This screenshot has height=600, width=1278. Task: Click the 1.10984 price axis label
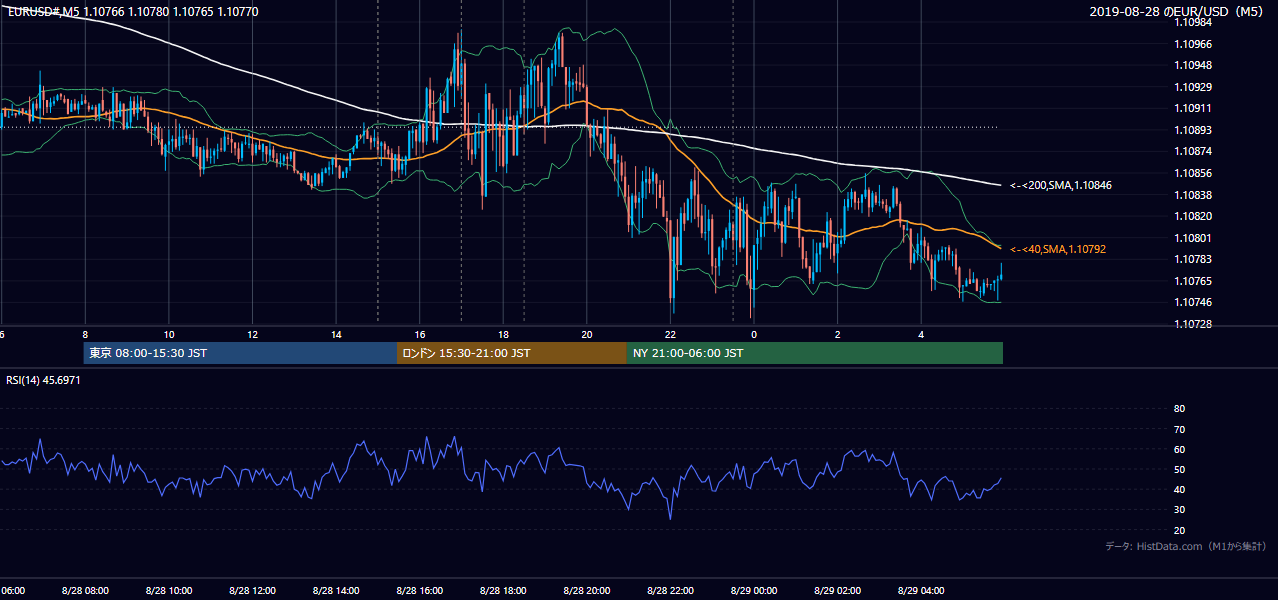(1192, 22)
